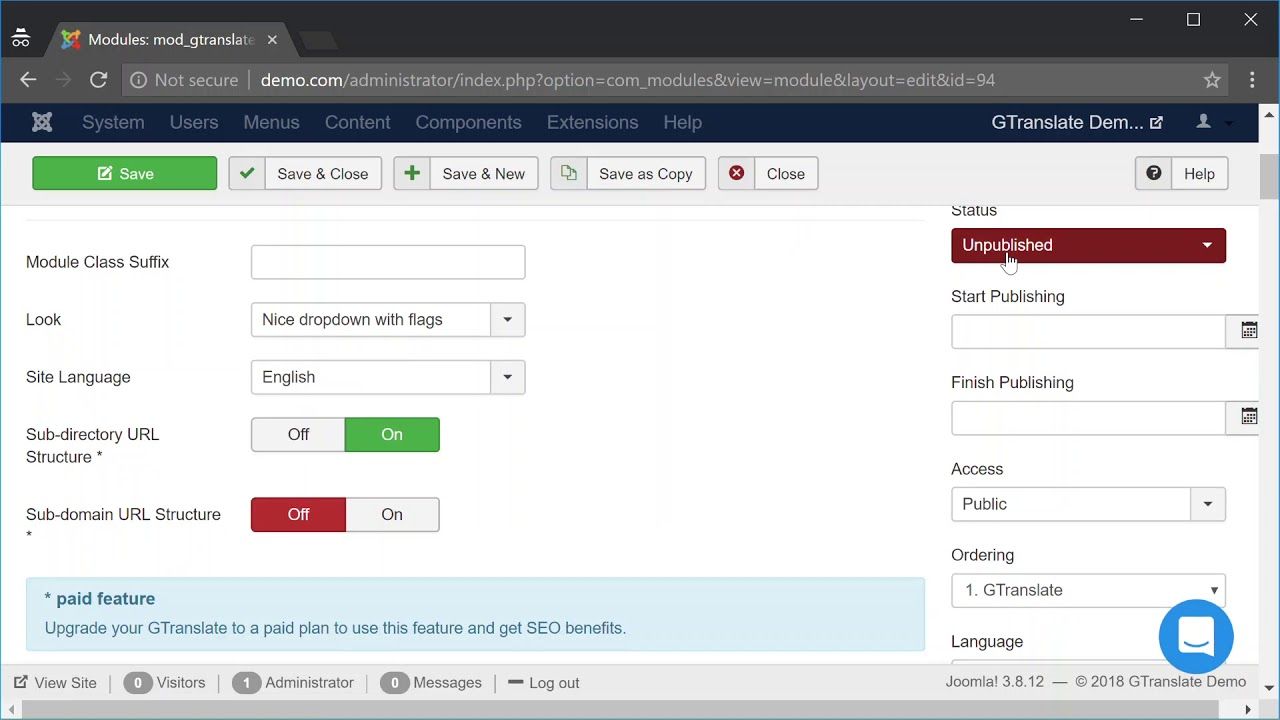Open the Help menu in navbar
The image size is (1280, 720).
click(682, 122)
